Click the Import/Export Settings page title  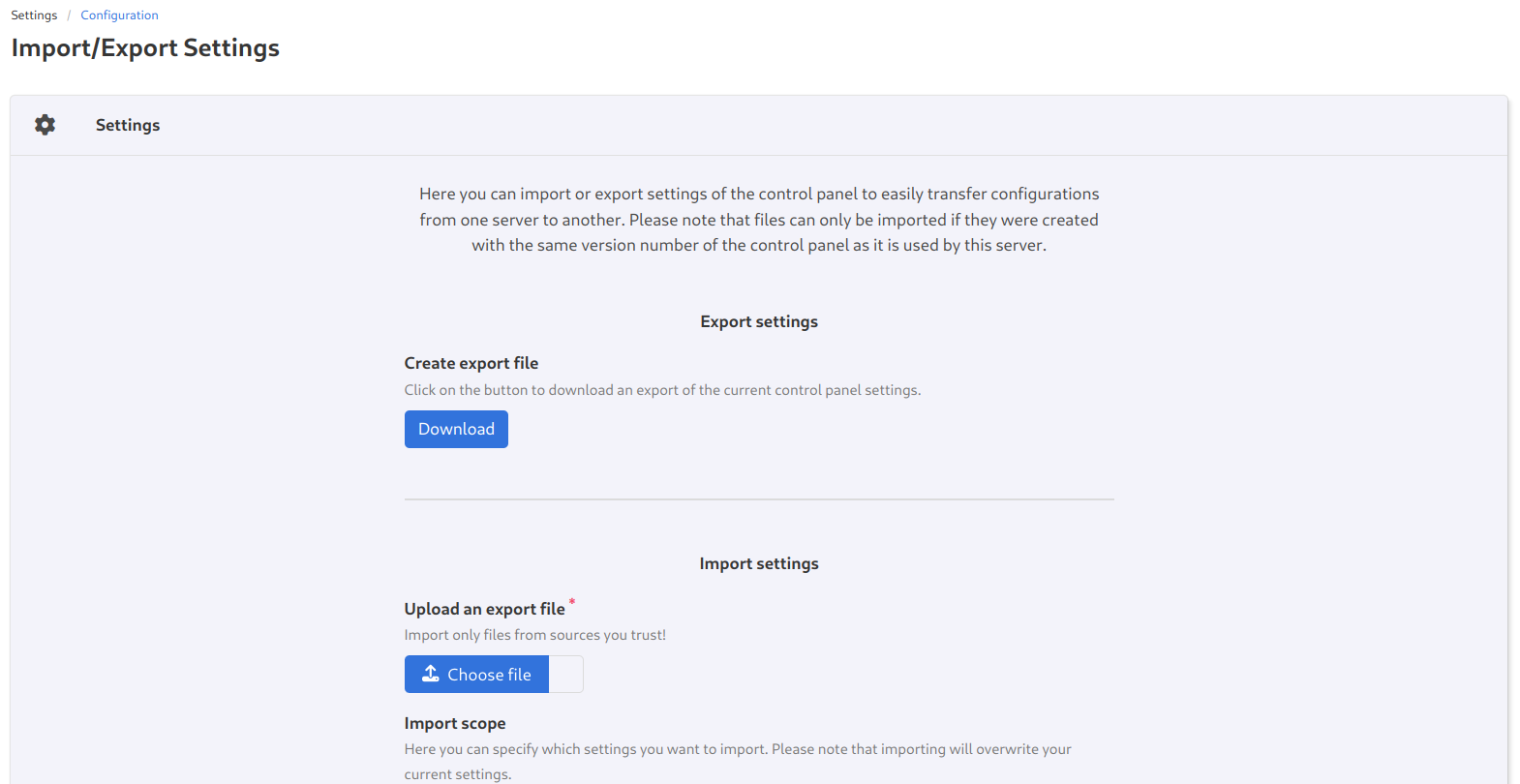(145, 48)
